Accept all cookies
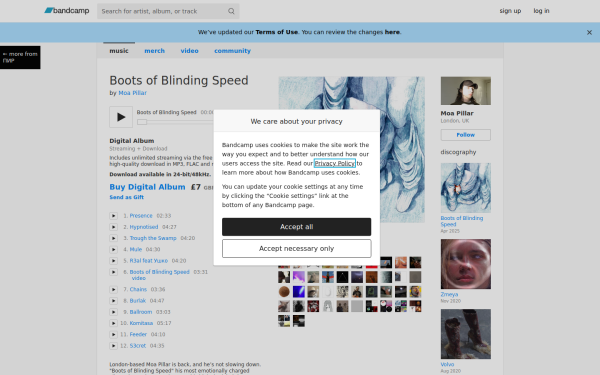 coord(297,227)
